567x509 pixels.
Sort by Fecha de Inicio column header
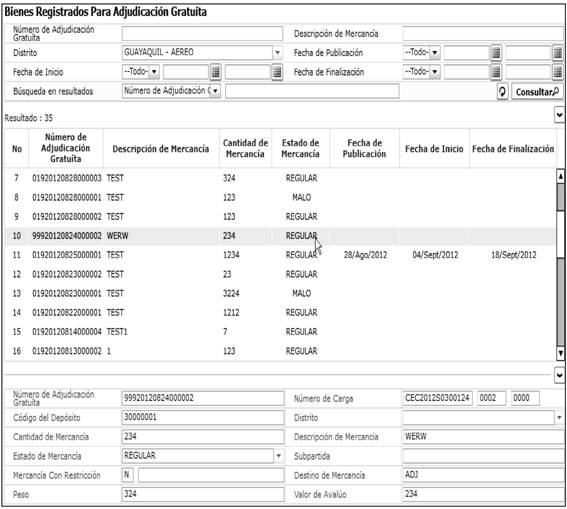(x=434, y=149)
